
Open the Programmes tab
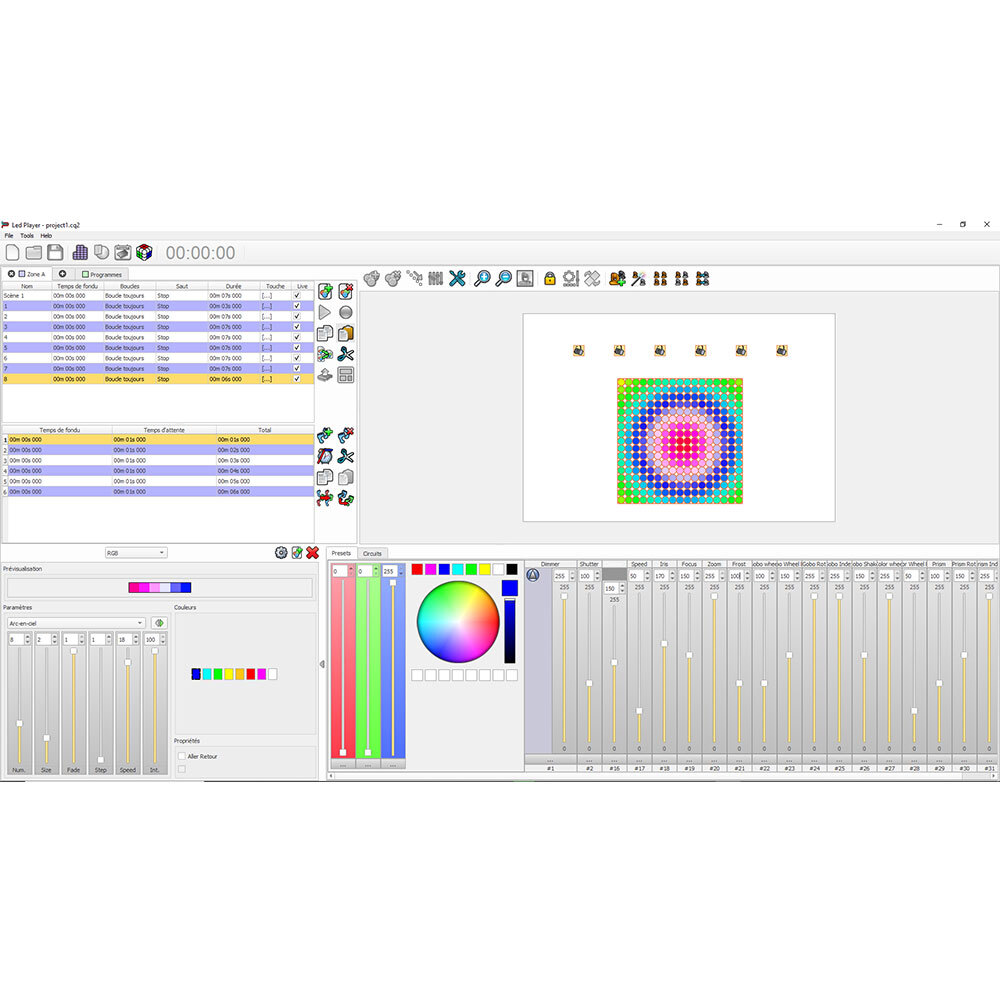pos(102,274)
